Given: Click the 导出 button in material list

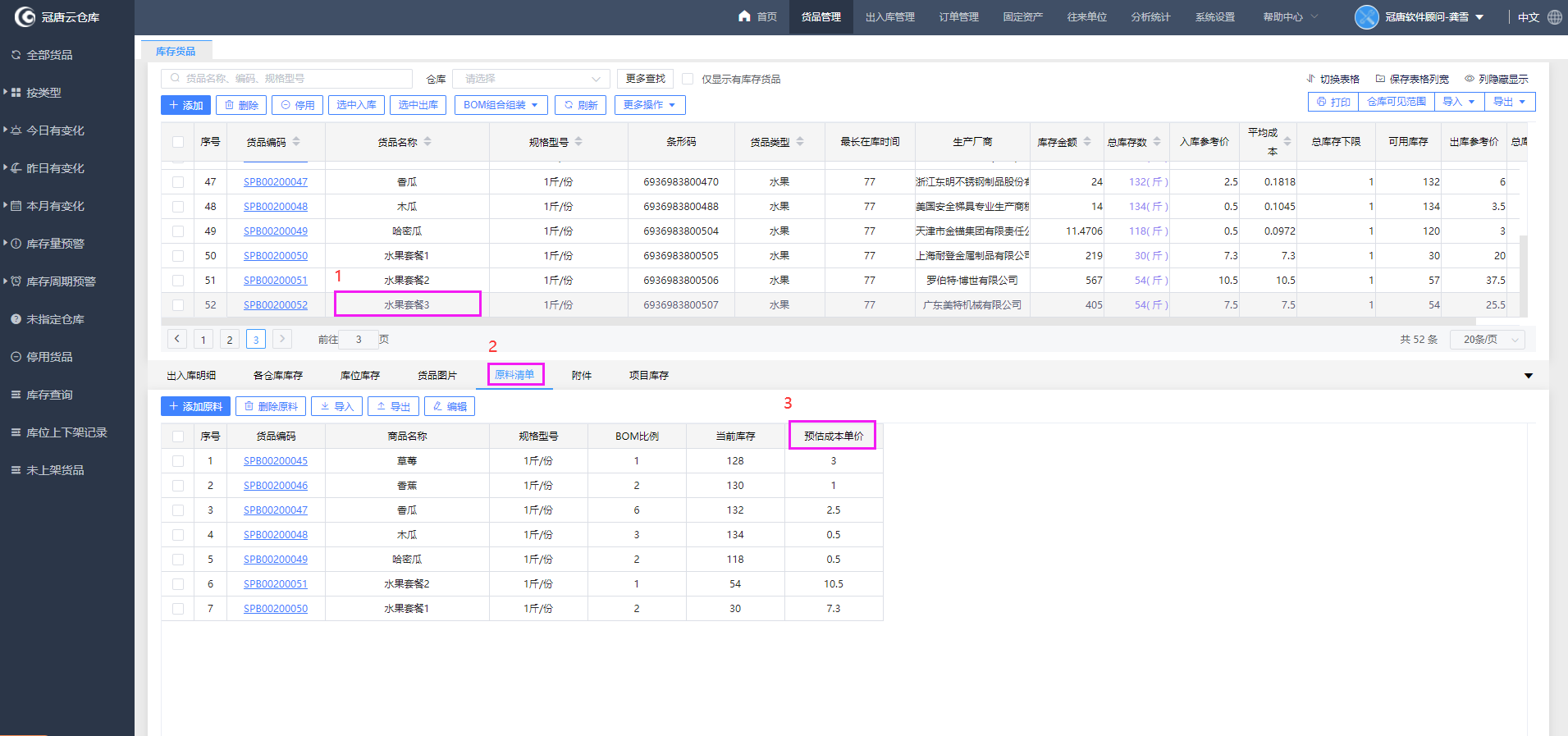Looking at the screenshot, I should (x=393, y=406).
